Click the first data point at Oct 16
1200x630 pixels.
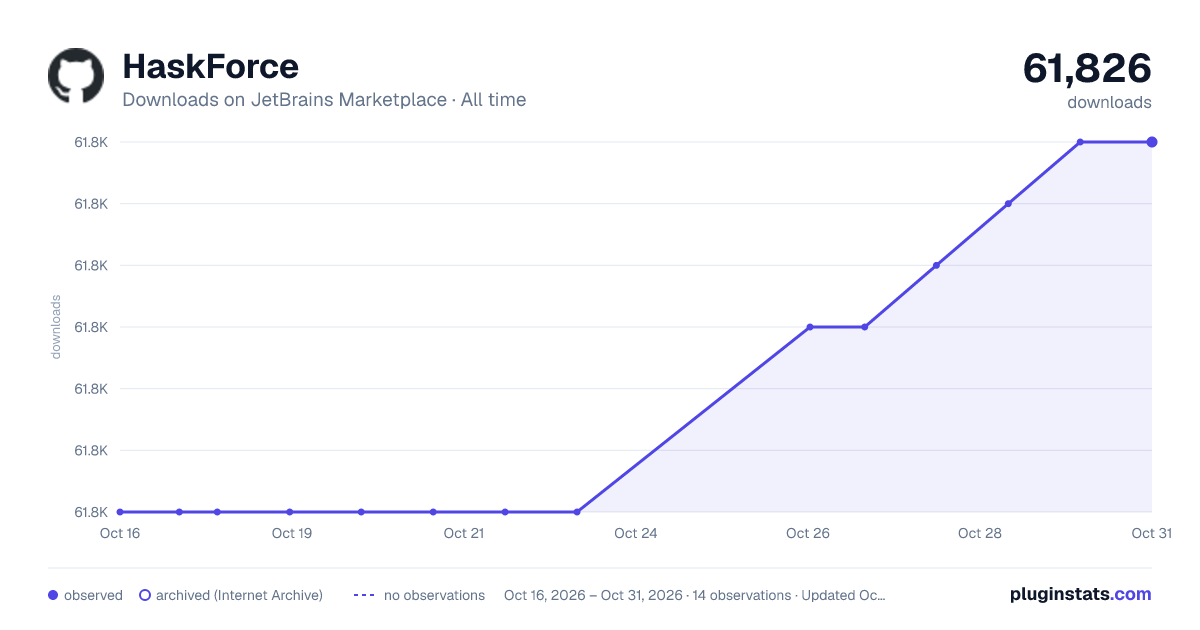(x=120, y=512)
